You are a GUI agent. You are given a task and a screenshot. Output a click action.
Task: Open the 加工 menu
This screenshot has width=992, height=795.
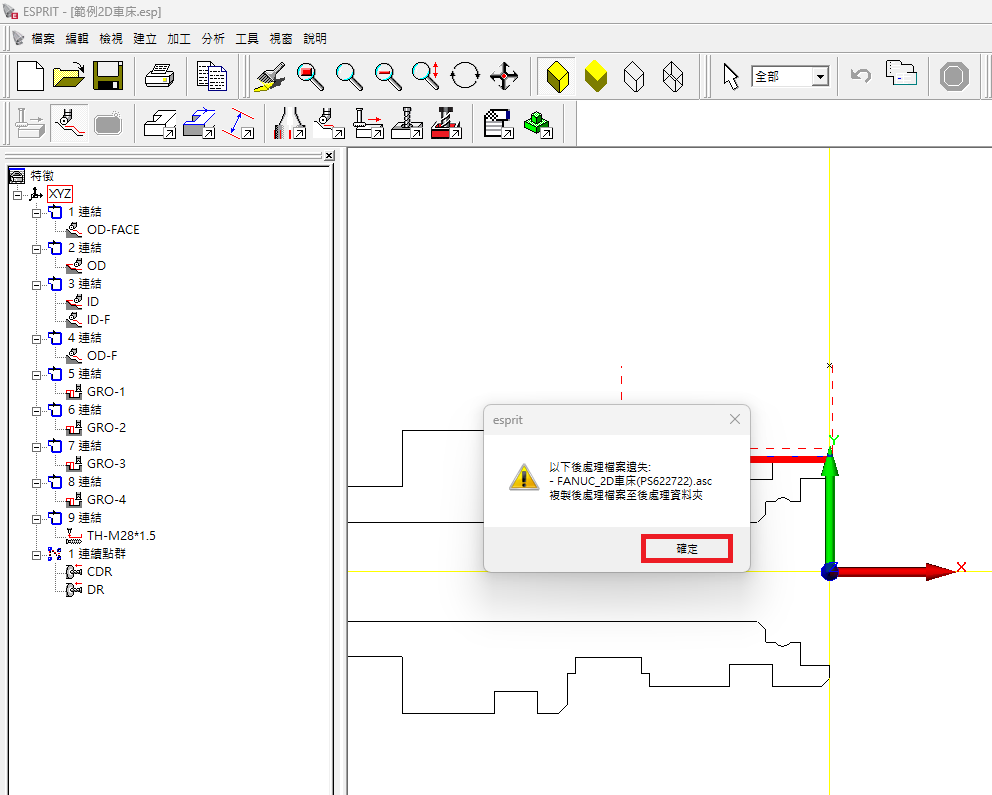(x=179, y=38)
